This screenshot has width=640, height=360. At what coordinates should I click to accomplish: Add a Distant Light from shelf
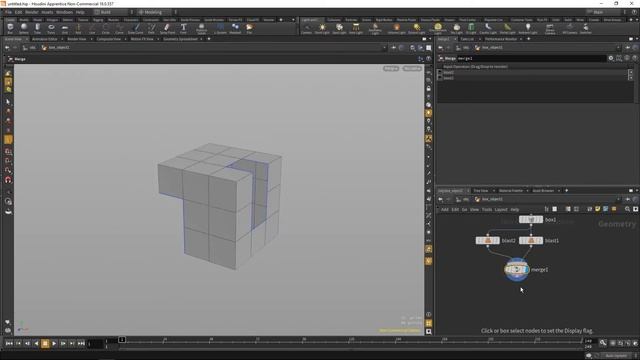[417, 29]
